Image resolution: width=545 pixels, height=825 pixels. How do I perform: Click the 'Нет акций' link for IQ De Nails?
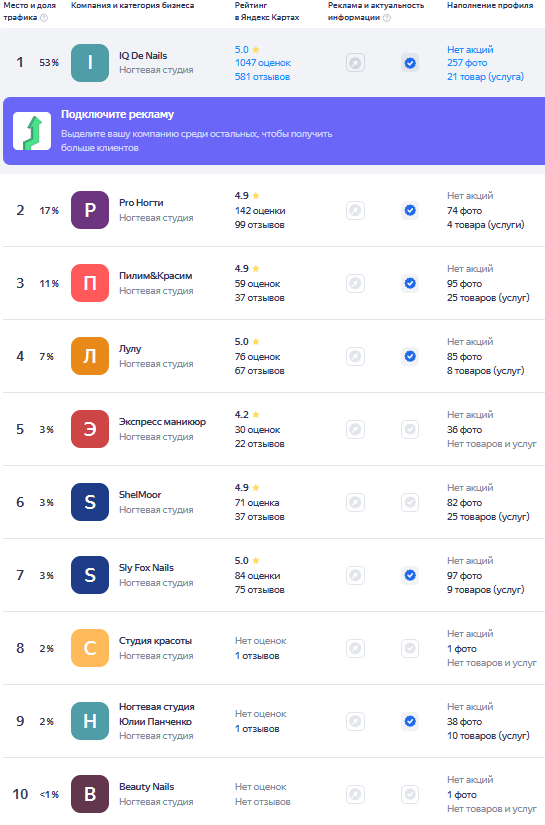tap(470, 49)
